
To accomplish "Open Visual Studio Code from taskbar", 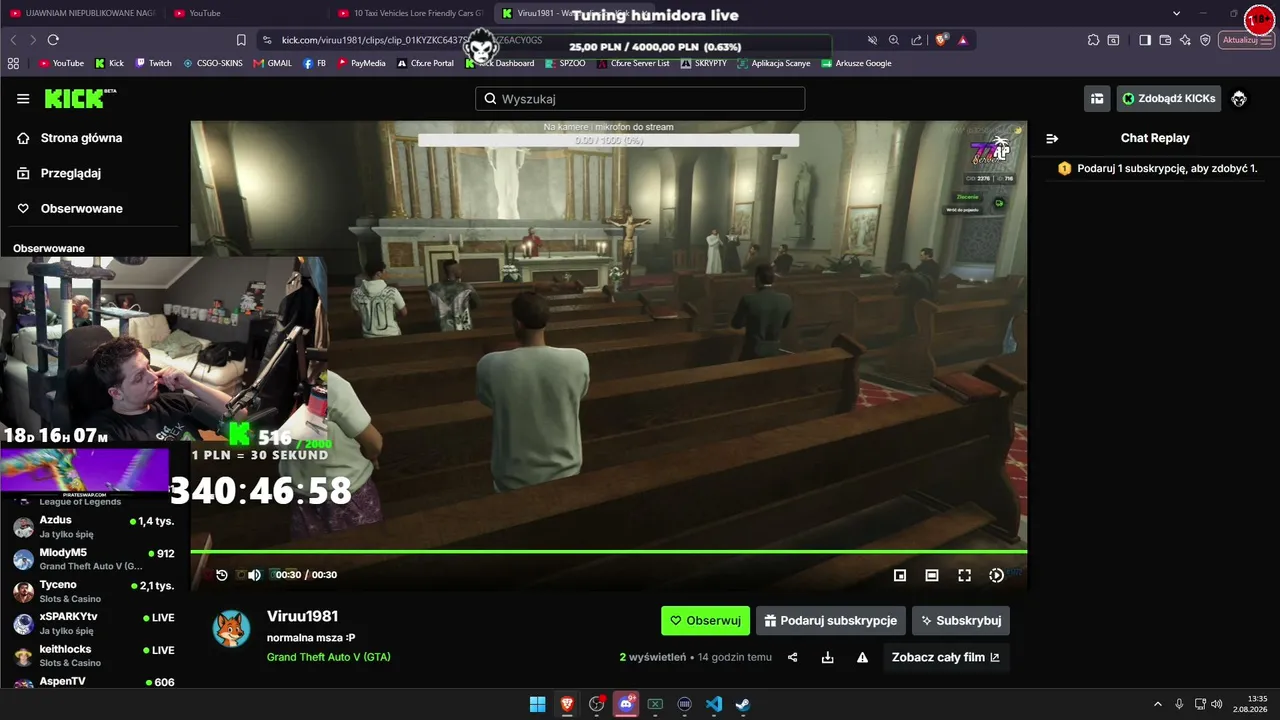I will (714, 704).
